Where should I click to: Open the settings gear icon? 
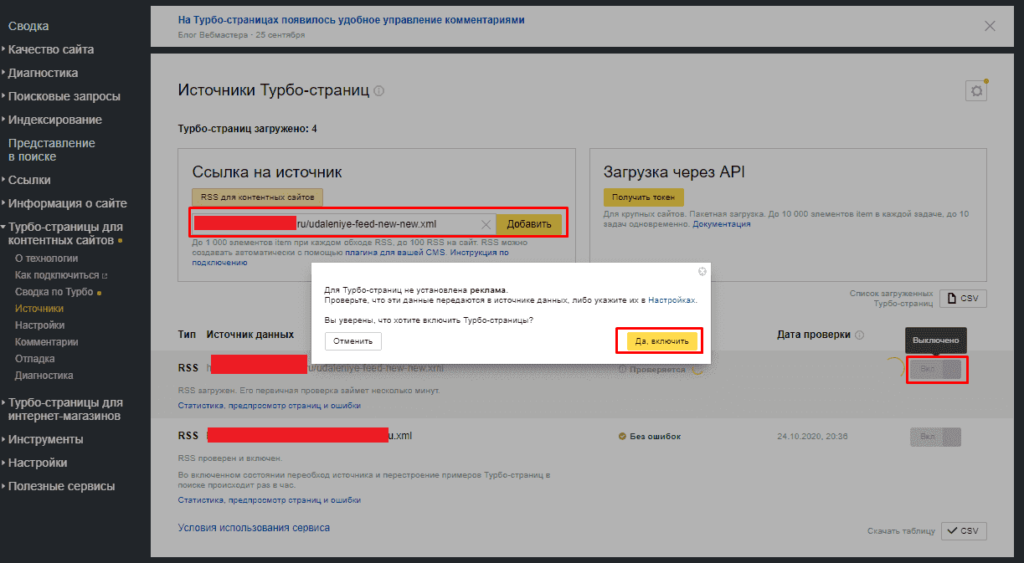click(x=976, y=91)
